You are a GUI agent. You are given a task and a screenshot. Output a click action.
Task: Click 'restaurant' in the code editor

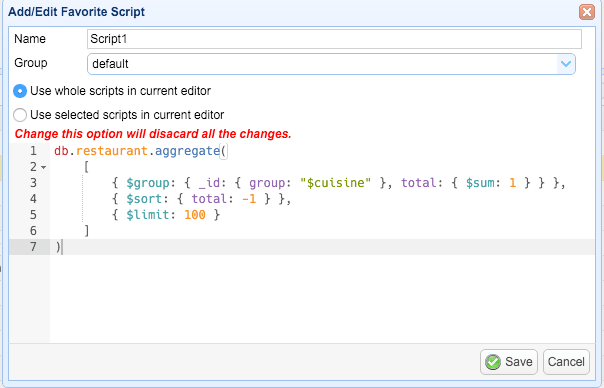[x=112, y=151]
